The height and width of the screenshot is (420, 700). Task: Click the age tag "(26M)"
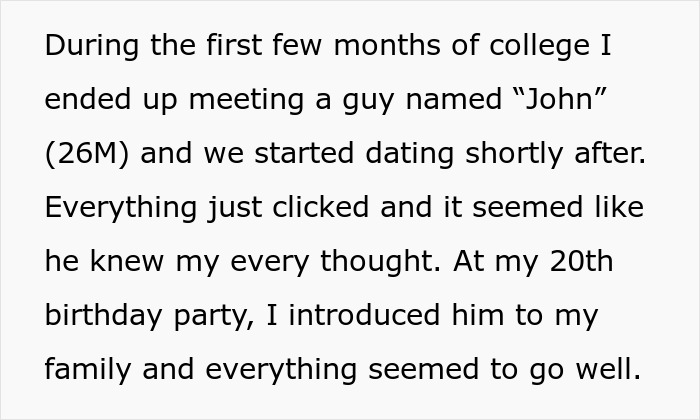(x=87, y=155)
